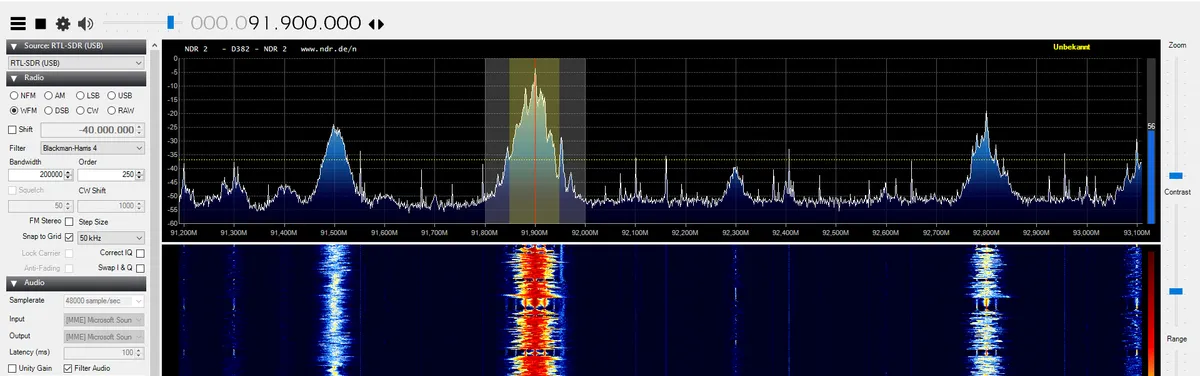Enable the Correct IQ checkbox
The width and height of the screenshot is (1200, 376).
point(140,254)
